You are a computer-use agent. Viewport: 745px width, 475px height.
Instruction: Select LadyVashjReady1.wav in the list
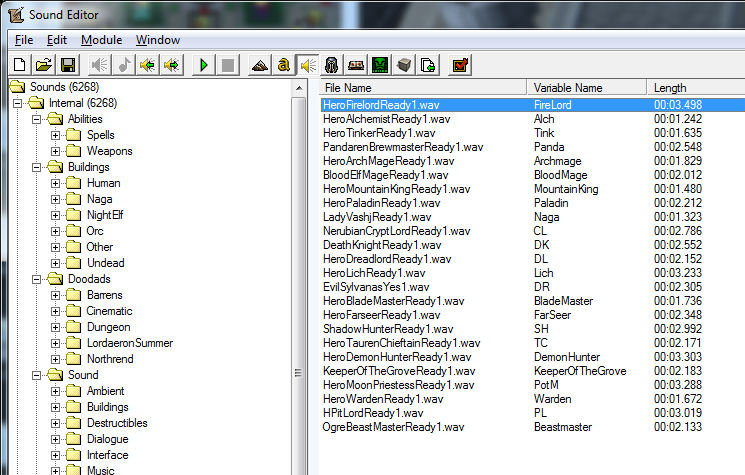coord(377,217)
